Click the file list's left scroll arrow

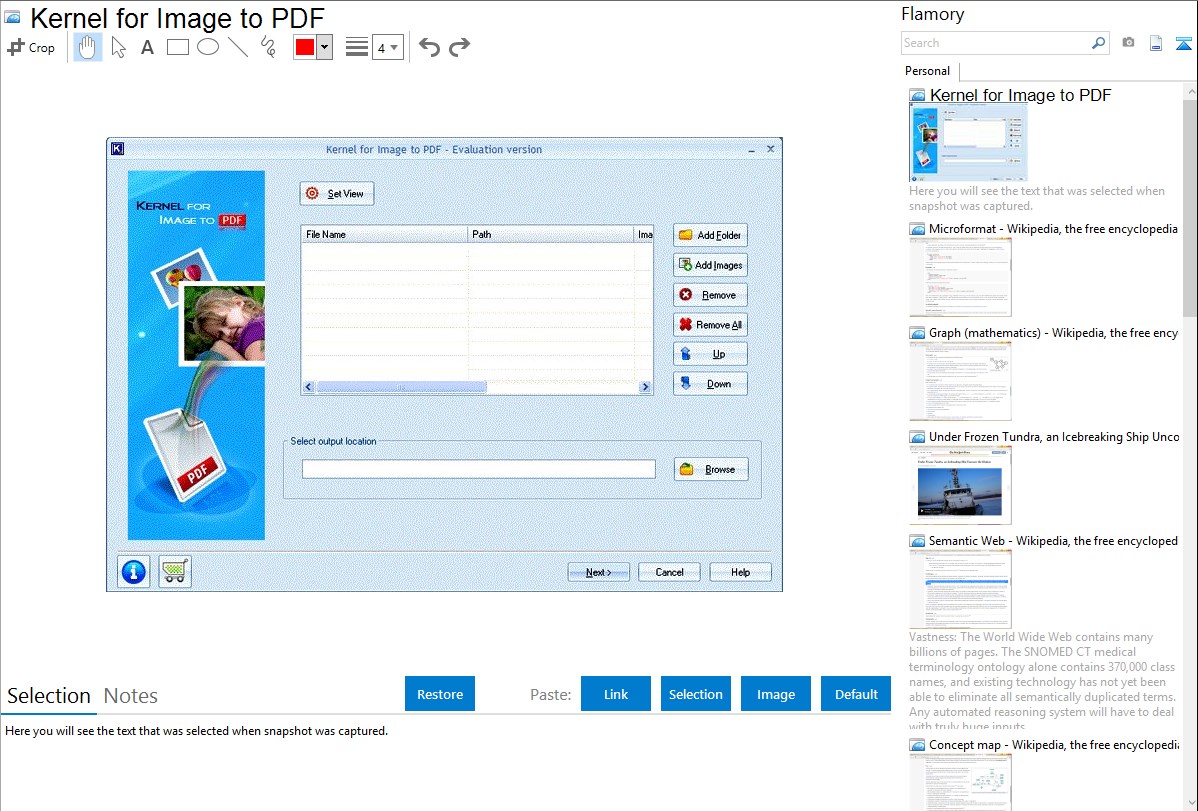pos(309,387)
